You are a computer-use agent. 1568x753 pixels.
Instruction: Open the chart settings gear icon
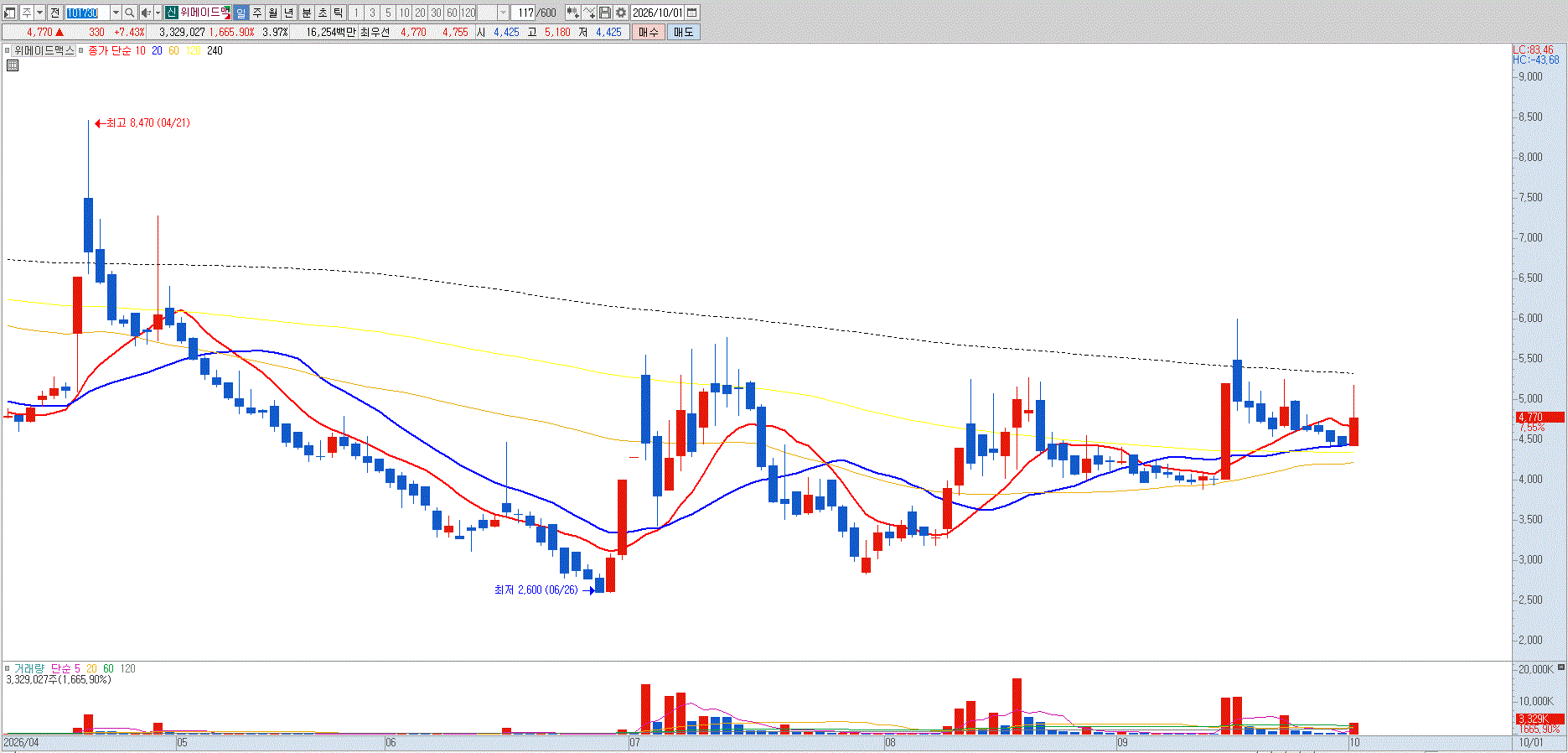(x=621, y=13)
